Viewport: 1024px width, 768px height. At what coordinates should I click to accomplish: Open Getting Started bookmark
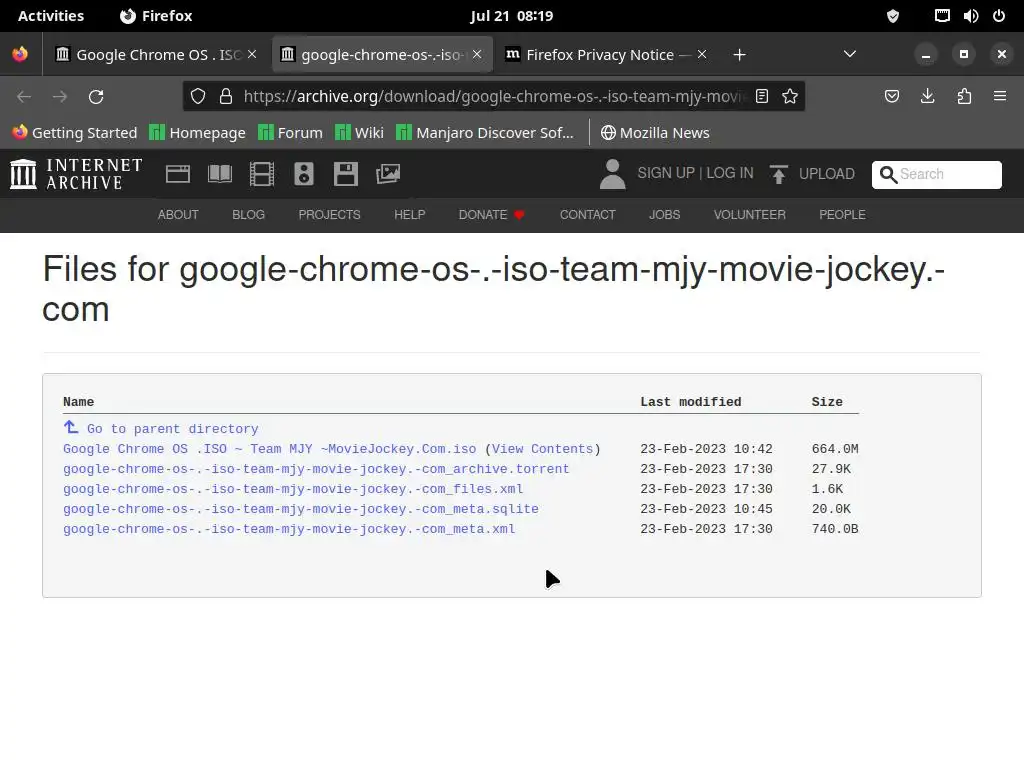click(75, 133)
